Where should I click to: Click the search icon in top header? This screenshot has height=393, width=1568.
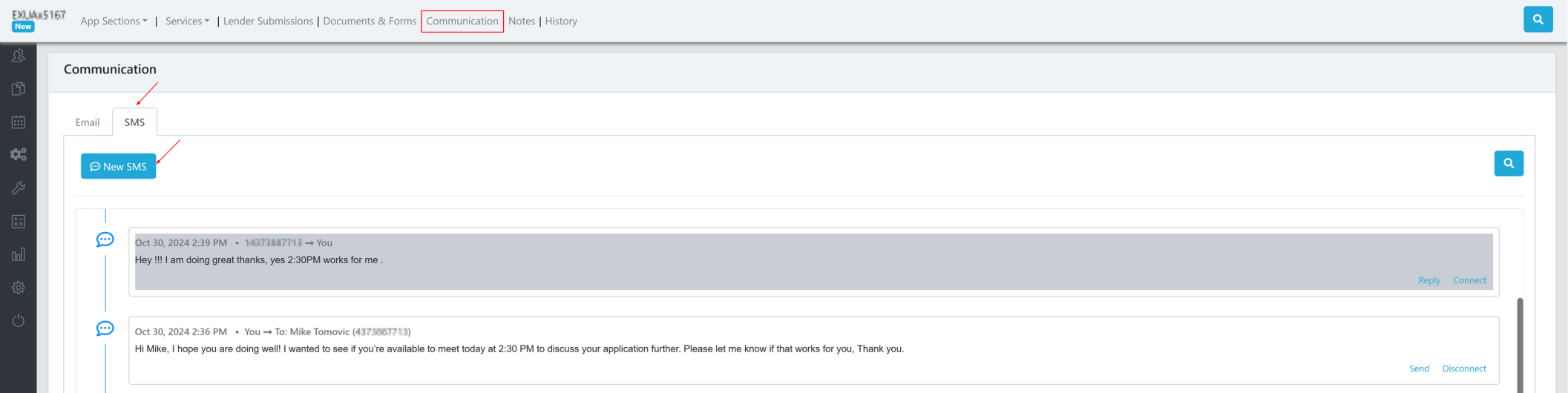pos(1538,20)
